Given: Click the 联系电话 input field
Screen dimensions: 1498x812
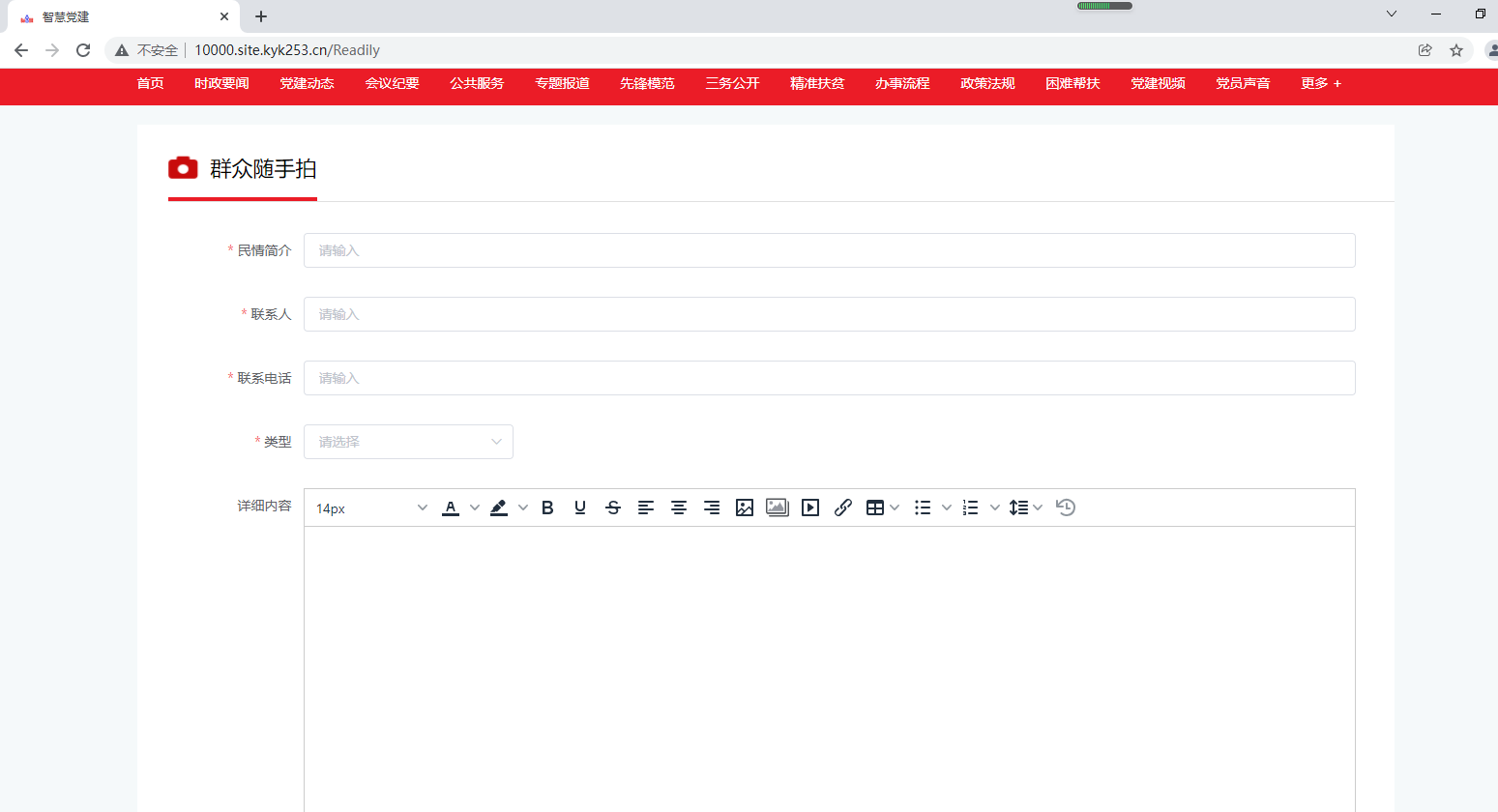Looking at the screenshot, I should pyautogui.click(x=829, y=378).
